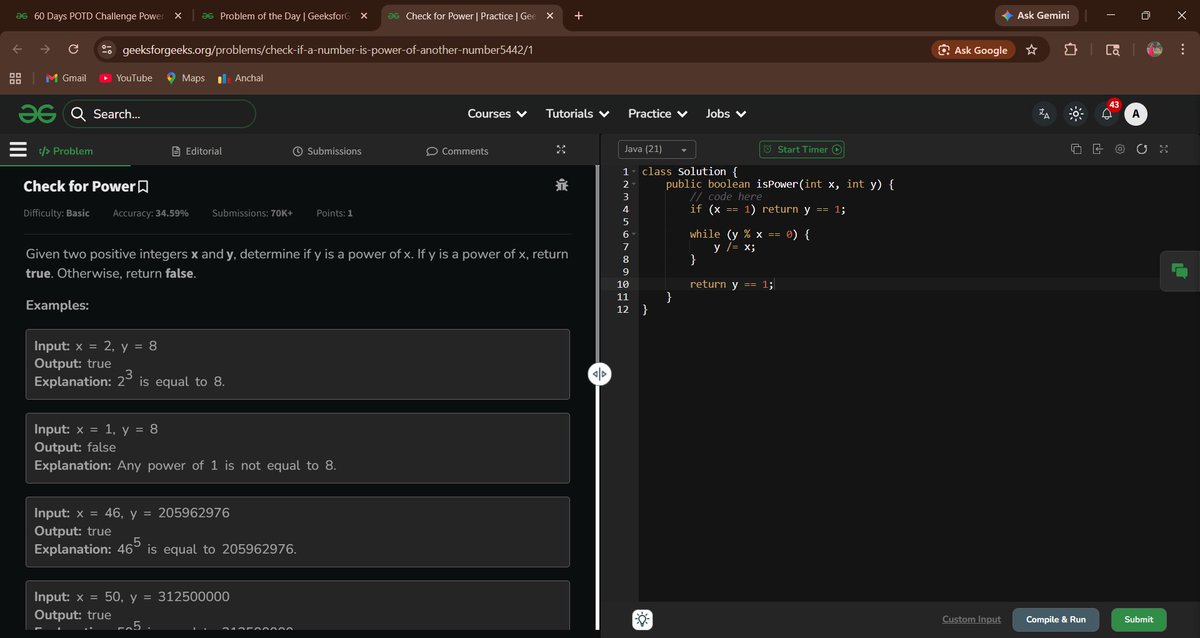The image size is (1200, 638).
Task: Open the hamburger menu beside Problem tab
Action: point(17,150)
